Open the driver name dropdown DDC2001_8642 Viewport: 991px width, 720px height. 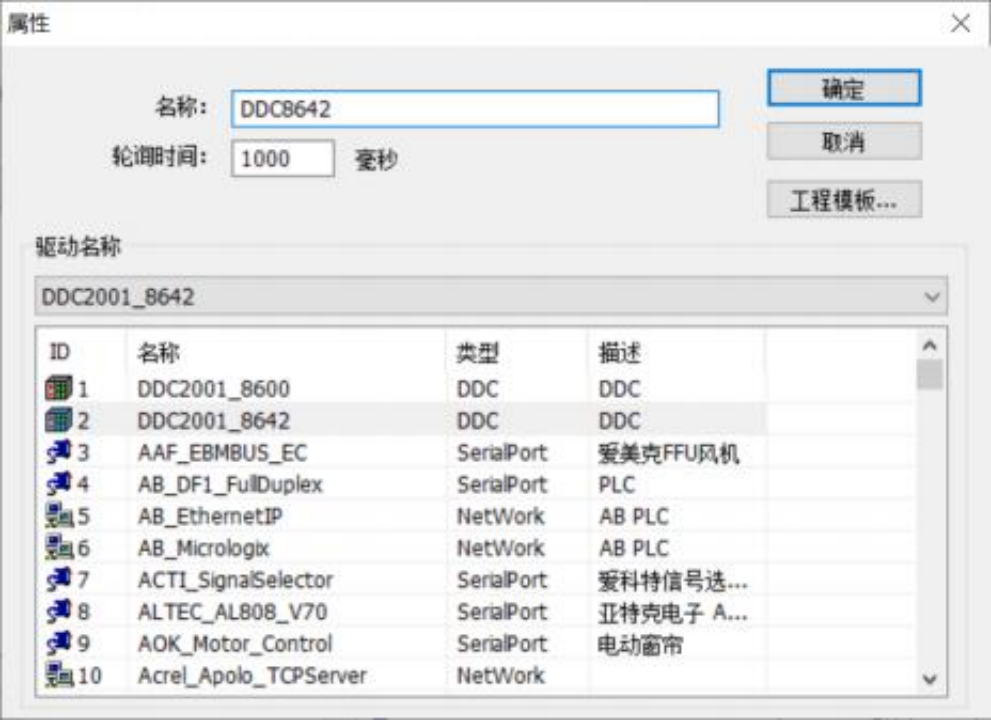[490, 296]
